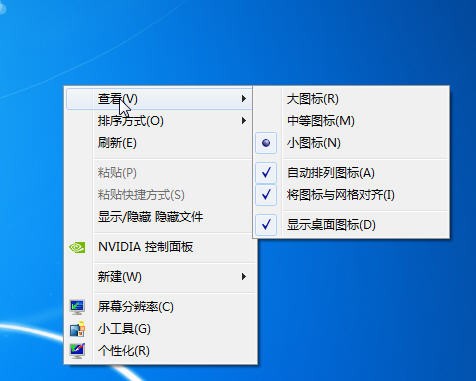The image size is (476, 381).
Task: Click the NVIDIA logo icon
Action: click(77, 247)
